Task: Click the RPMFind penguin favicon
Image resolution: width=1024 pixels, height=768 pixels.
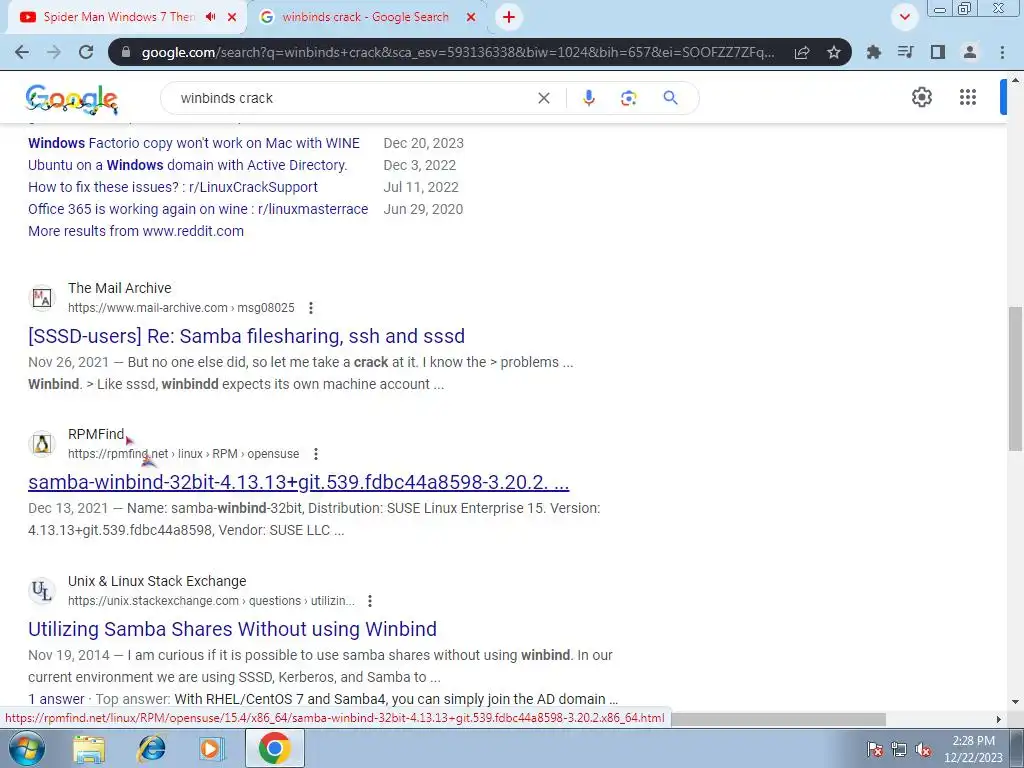Action: 42,444
